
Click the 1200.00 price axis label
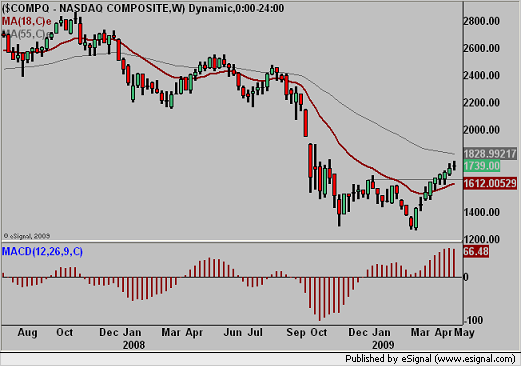pos(481,239)
